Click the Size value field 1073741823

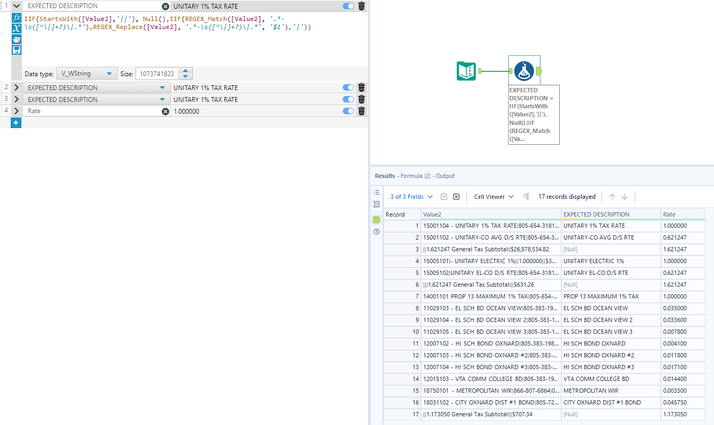[157, 73]
